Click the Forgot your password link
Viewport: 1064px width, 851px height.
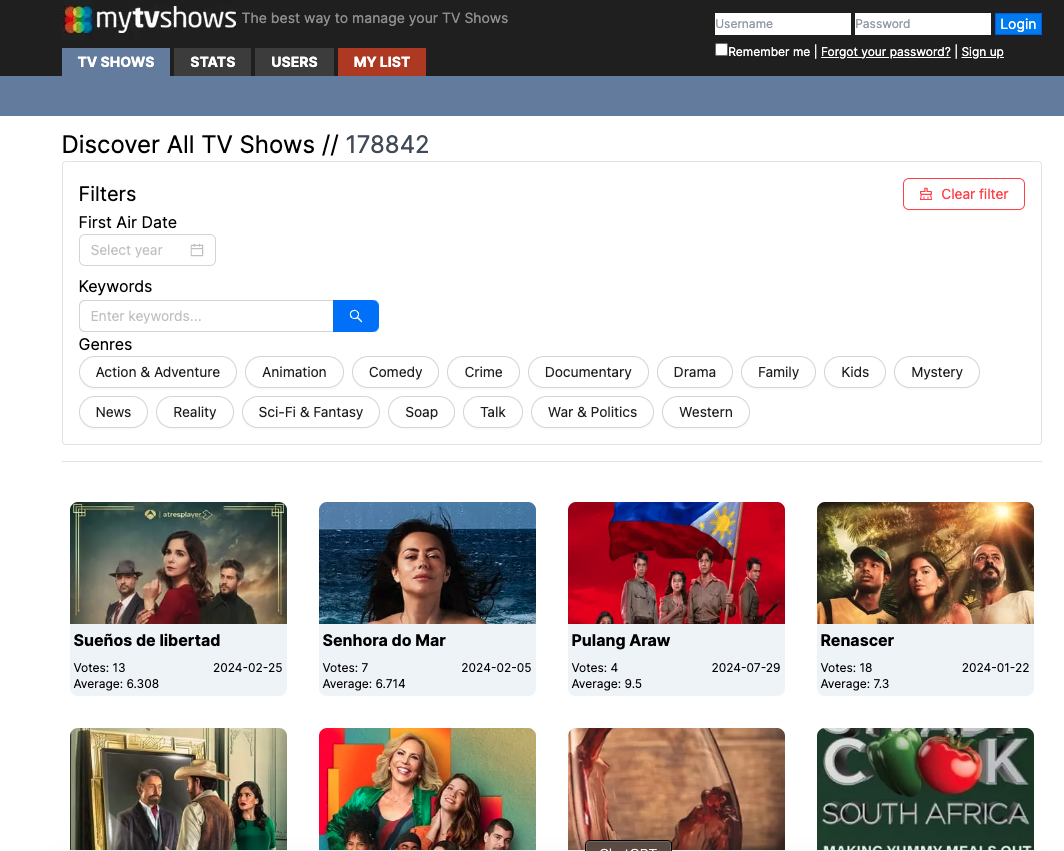pyautogui.click(x=885, y=51)
